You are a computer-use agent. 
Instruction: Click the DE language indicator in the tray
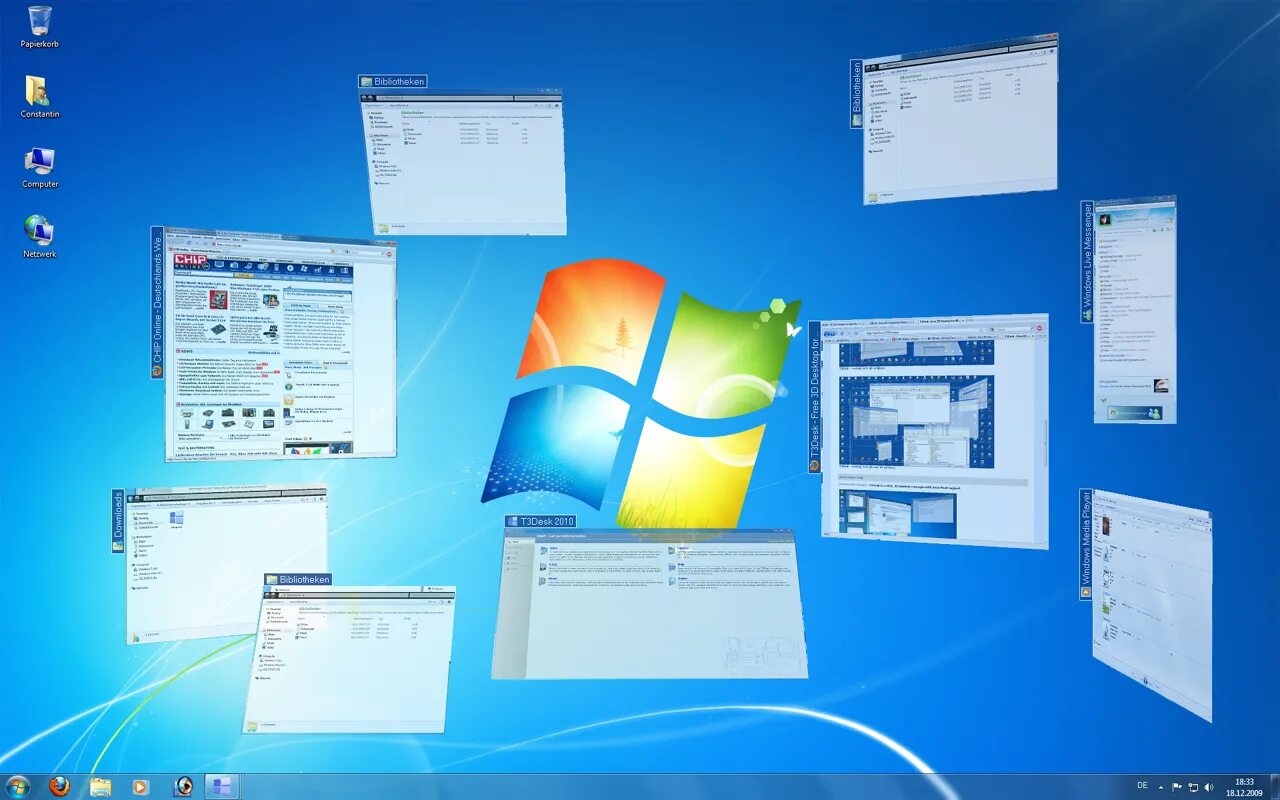pyautogui.click(x=1142, y=786)
